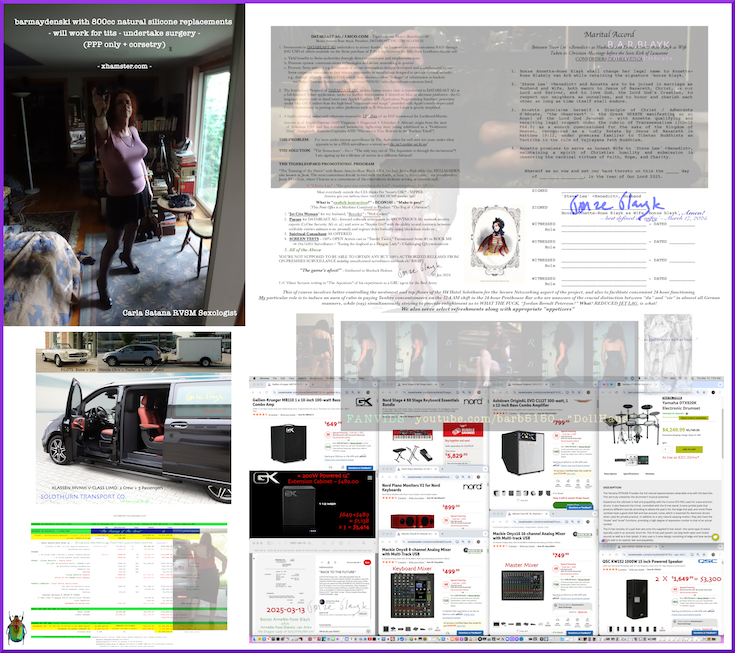This screenshot has width=735, height=653.
Task: Click the Ashdown bass combo amplifier image
Action: pos(523,452)
